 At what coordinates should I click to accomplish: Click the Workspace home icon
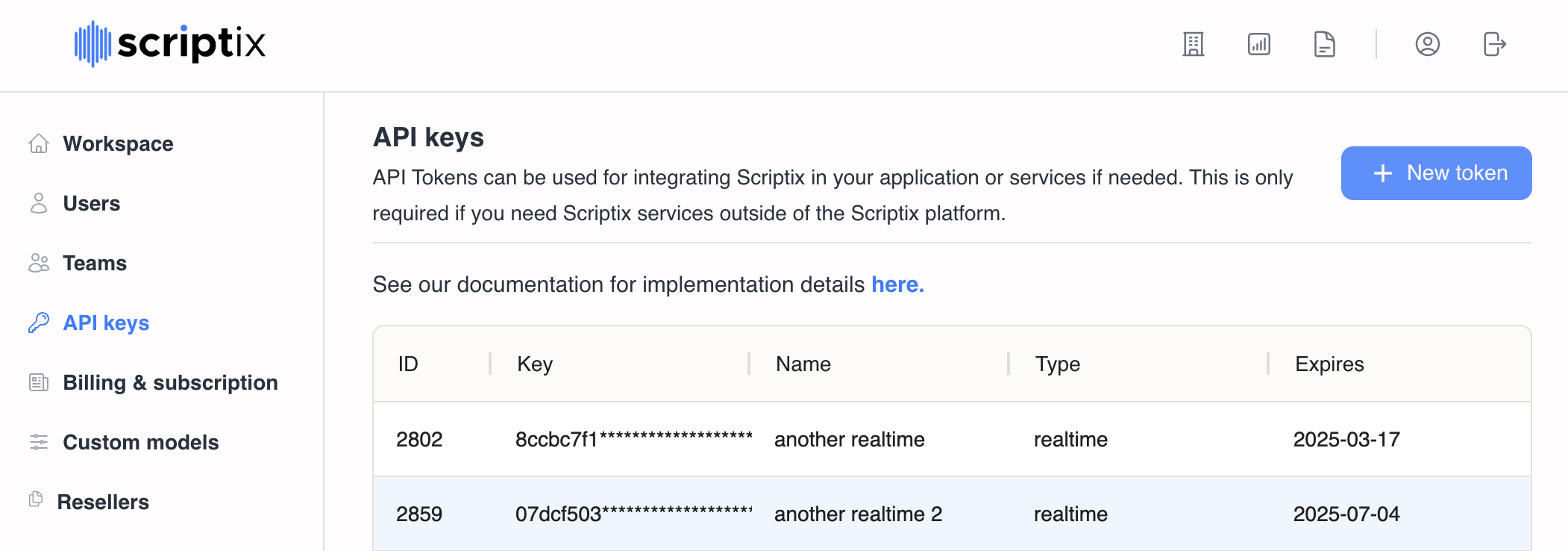tap(39, 143)
